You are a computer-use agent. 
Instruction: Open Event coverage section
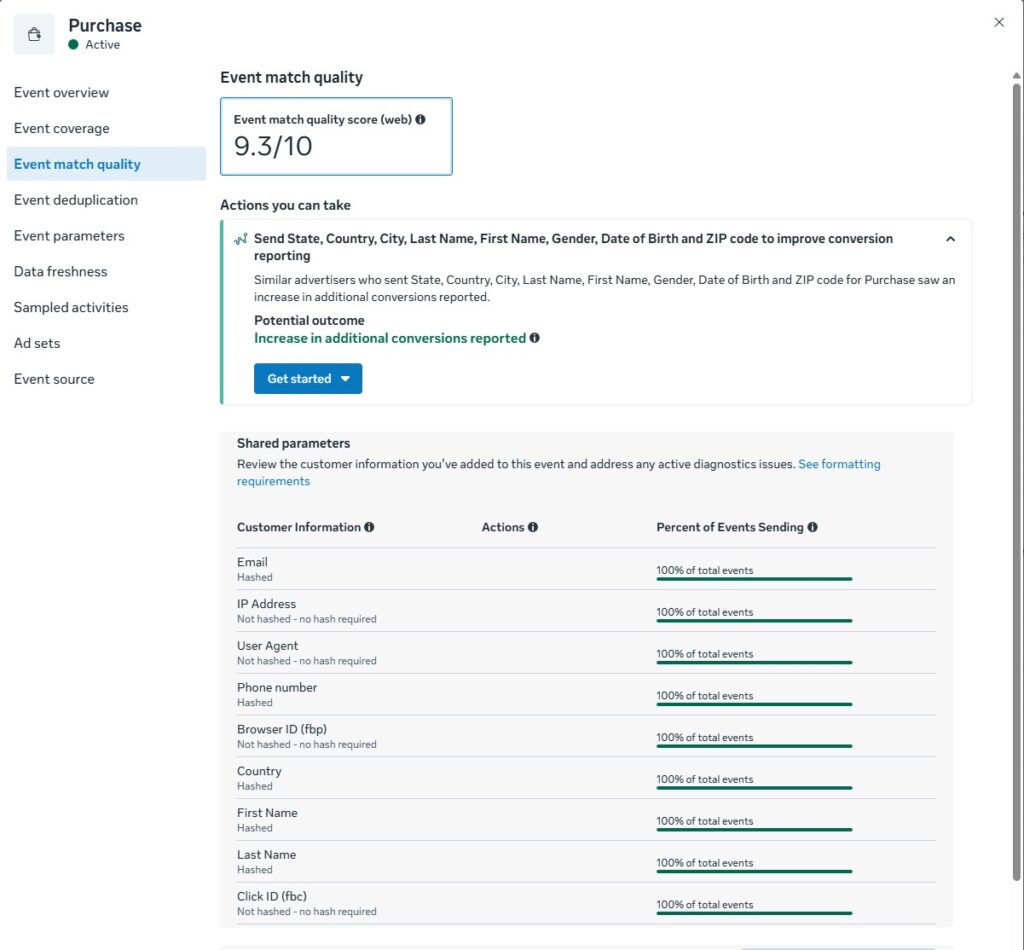(61, 129)
